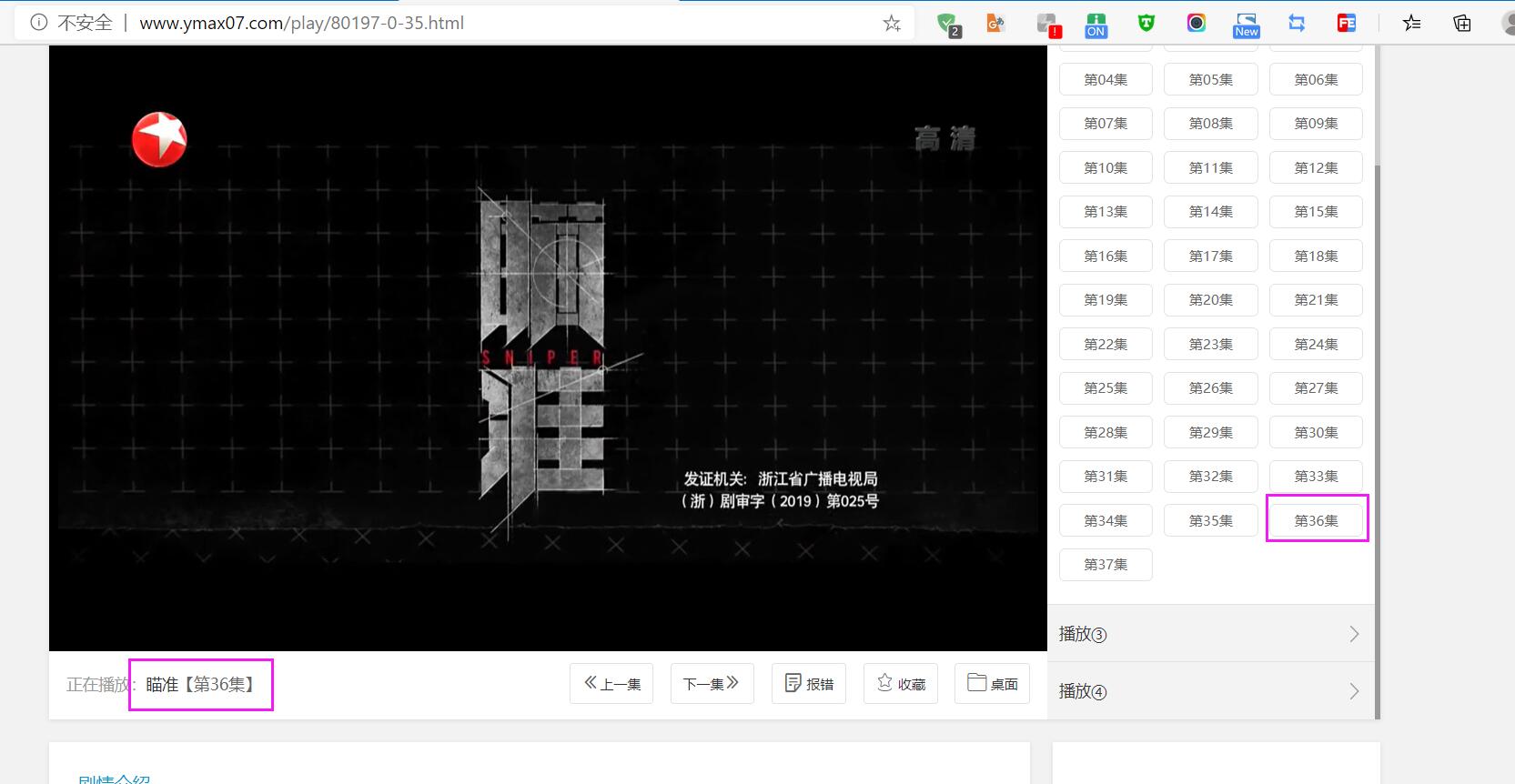Expand the 播放④ source section
Screen dimensions: 1515x784
(x=1210, y=691)
